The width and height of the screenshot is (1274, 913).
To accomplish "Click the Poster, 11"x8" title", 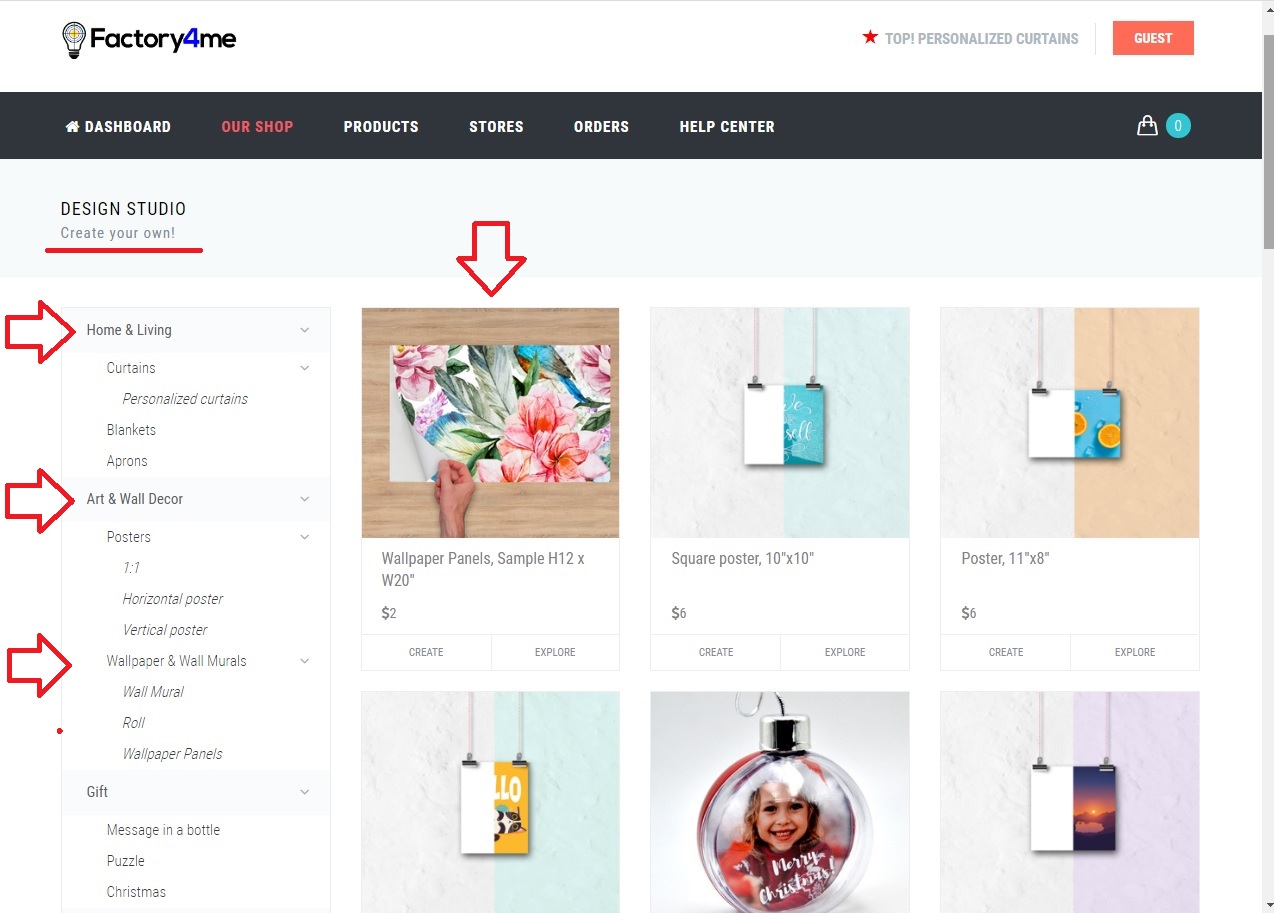I will 1005,559.
